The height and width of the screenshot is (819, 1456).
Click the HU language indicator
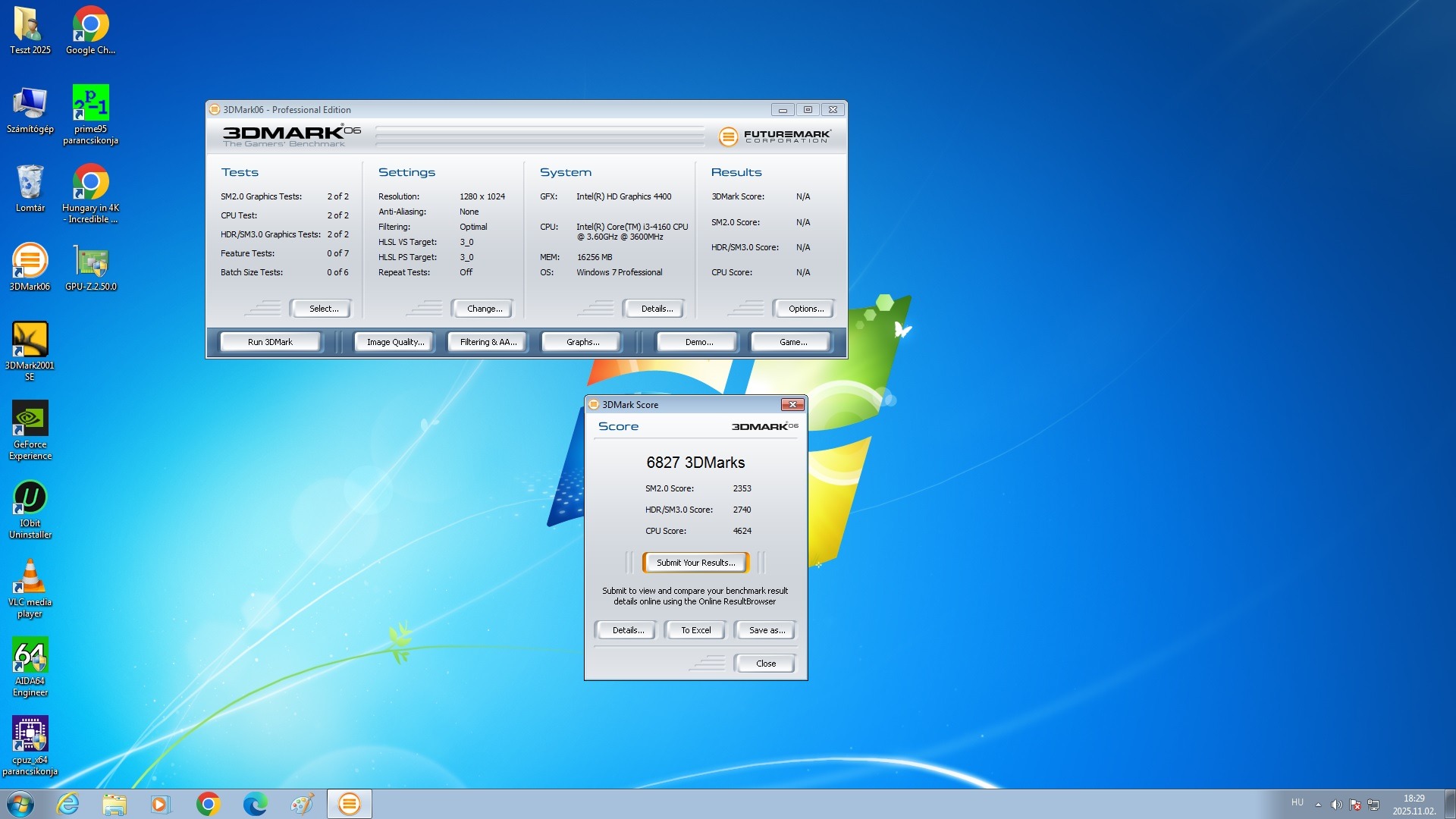pyautogui.click(x=1298, y=802)
